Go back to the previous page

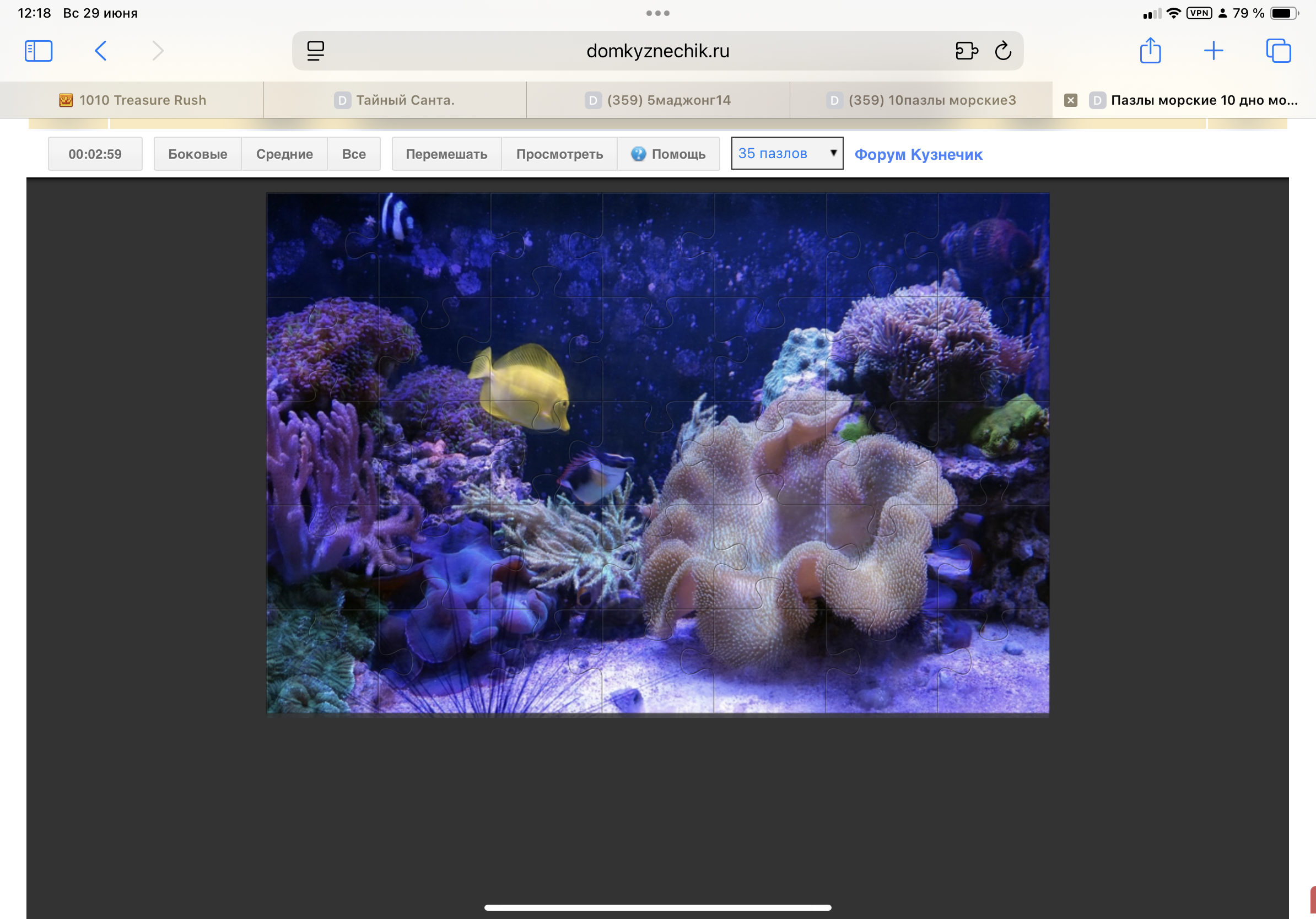coord(100,51)
